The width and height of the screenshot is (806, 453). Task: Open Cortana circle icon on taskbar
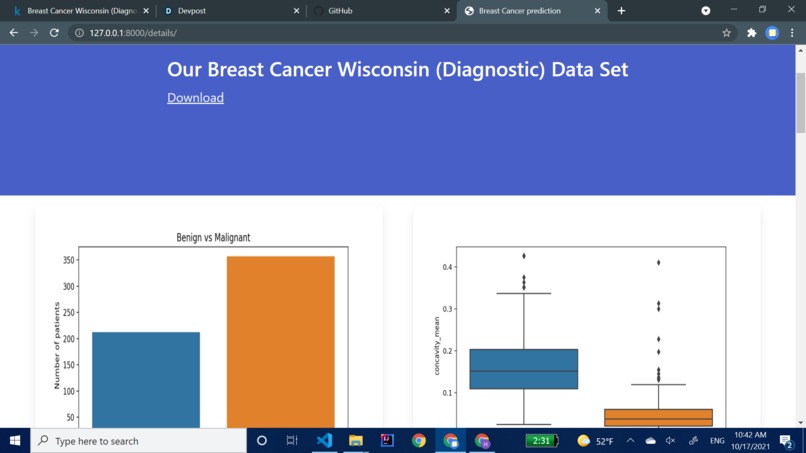pos(262,441)
